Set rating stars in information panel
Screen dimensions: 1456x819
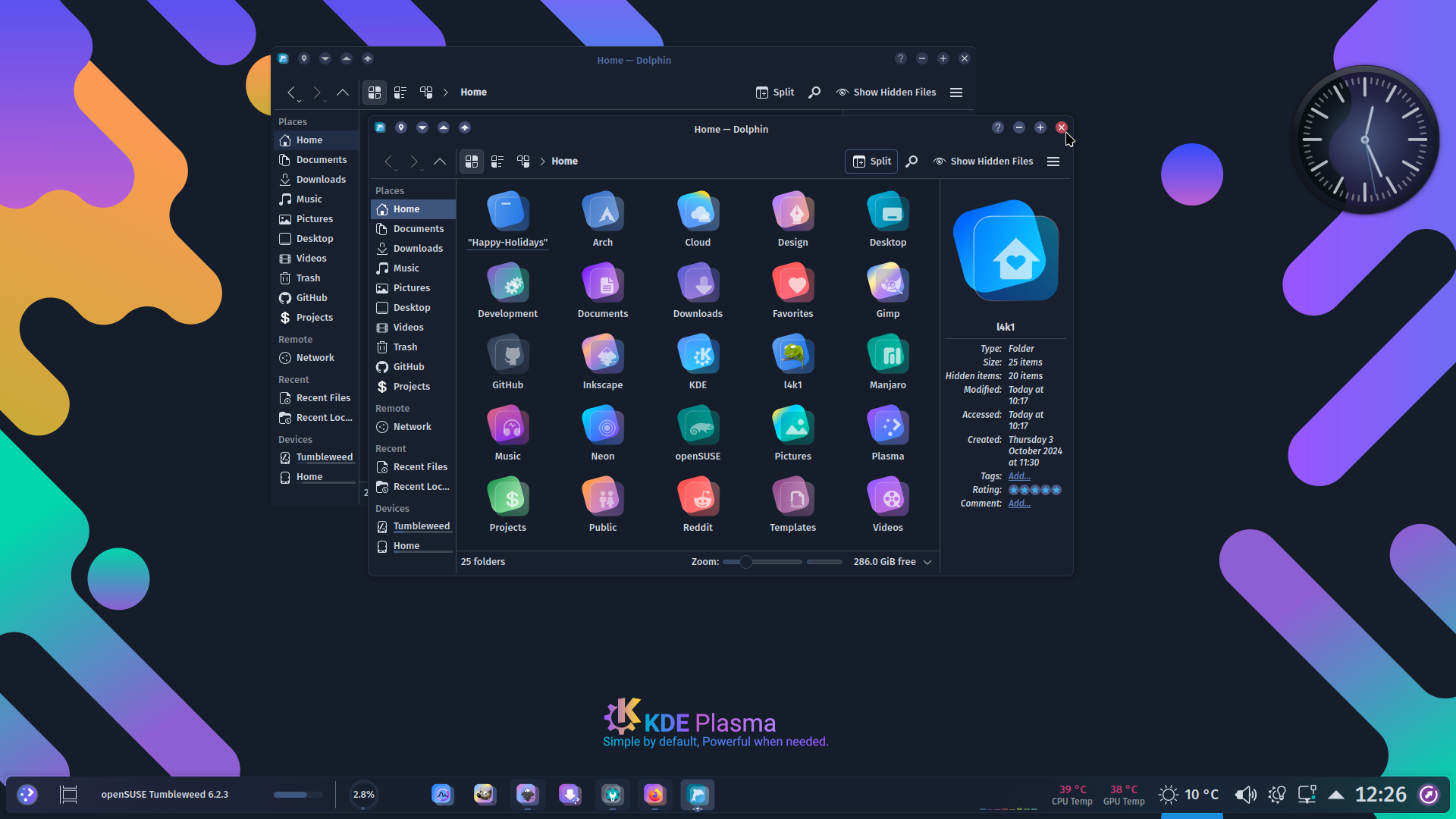coord(1035,490)
